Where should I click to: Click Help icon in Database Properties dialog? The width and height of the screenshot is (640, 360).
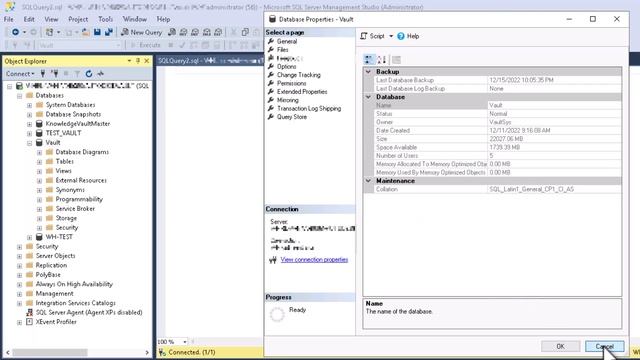(401, 36)
